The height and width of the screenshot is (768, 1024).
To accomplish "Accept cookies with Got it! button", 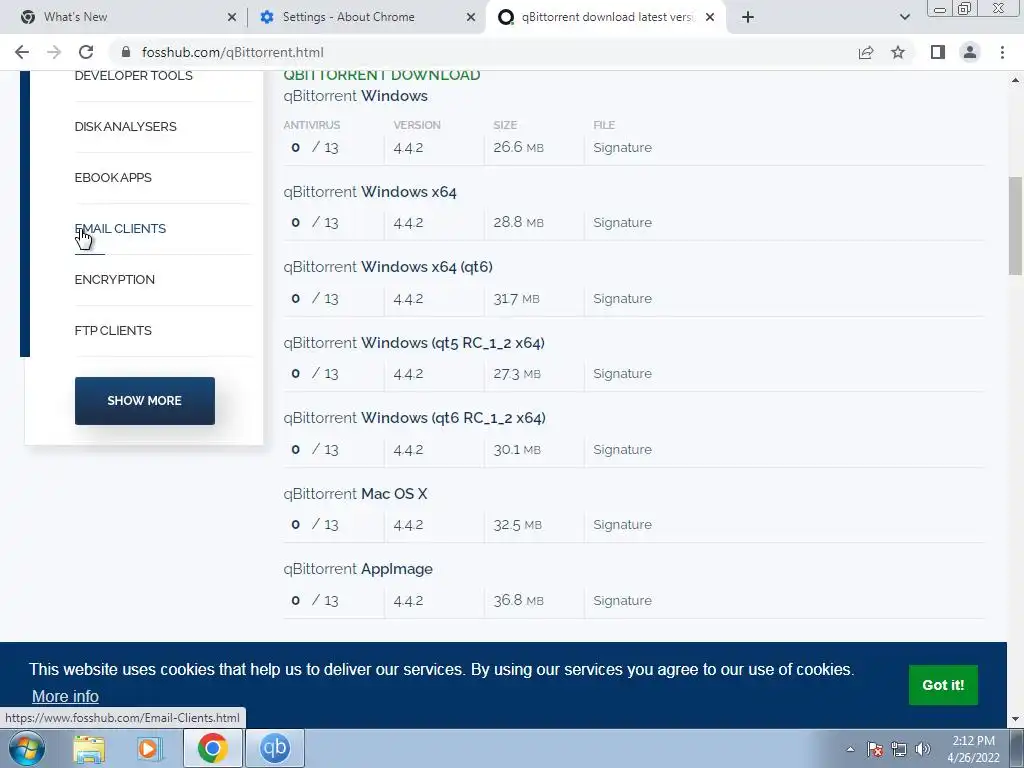I will (943, 685).
